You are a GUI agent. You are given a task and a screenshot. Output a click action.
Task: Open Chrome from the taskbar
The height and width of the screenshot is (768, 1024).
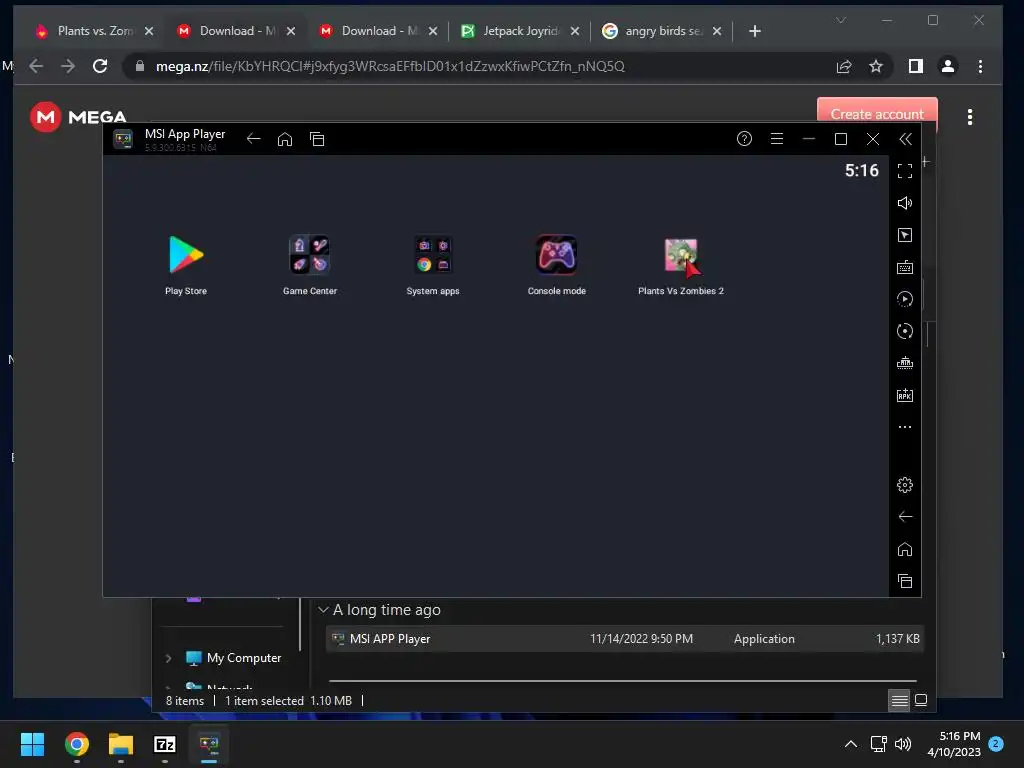point(76,744)
